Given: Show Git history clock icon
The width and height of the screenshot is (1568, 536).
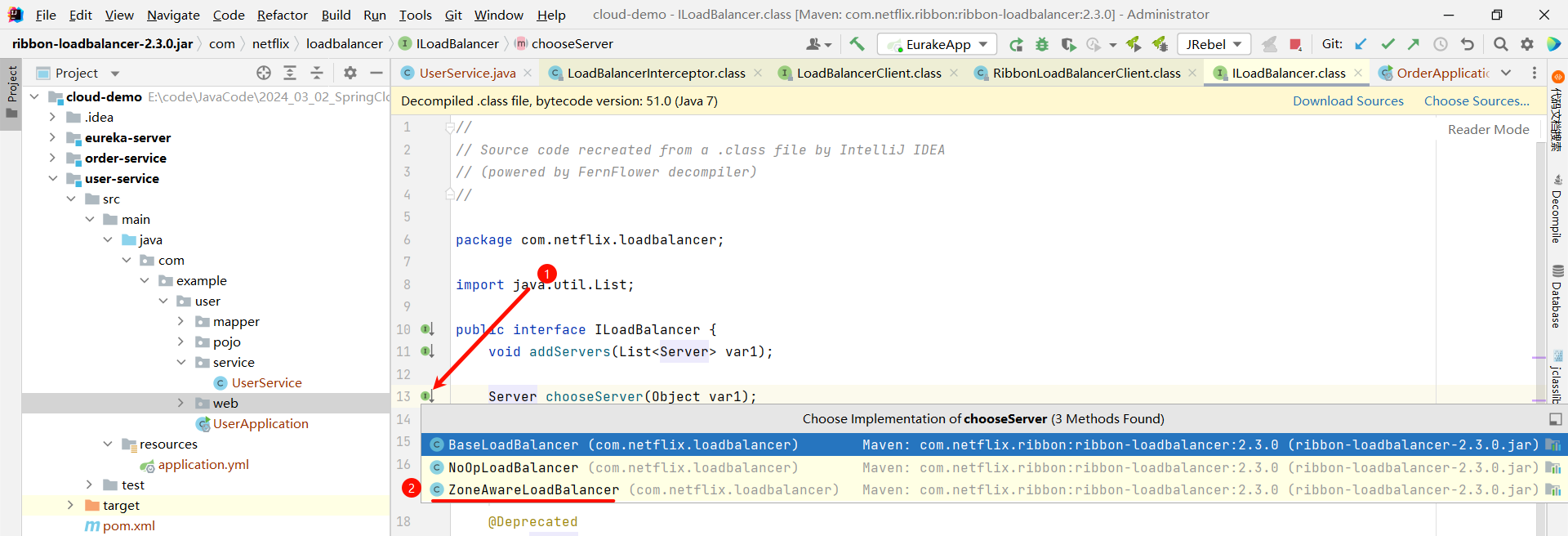Looking at the screenshot, I should coord(1441,44).
